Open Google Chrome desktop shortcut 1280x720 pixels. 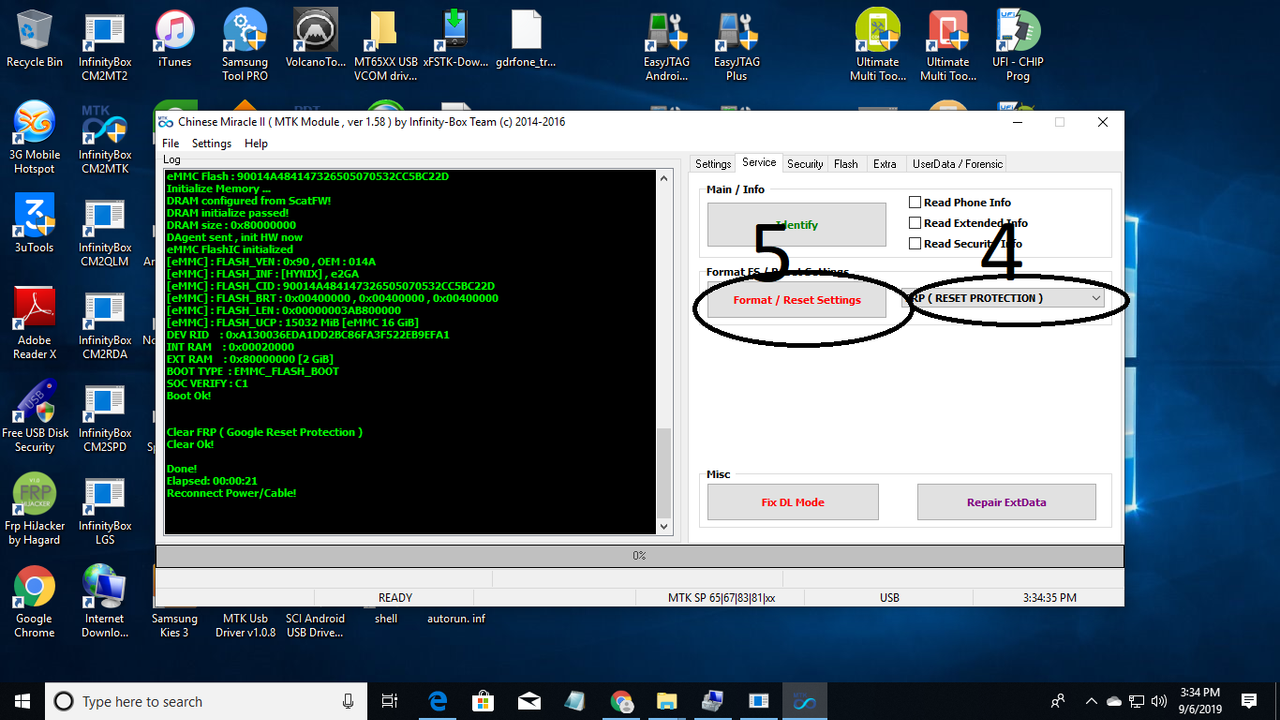coord(34,601)
